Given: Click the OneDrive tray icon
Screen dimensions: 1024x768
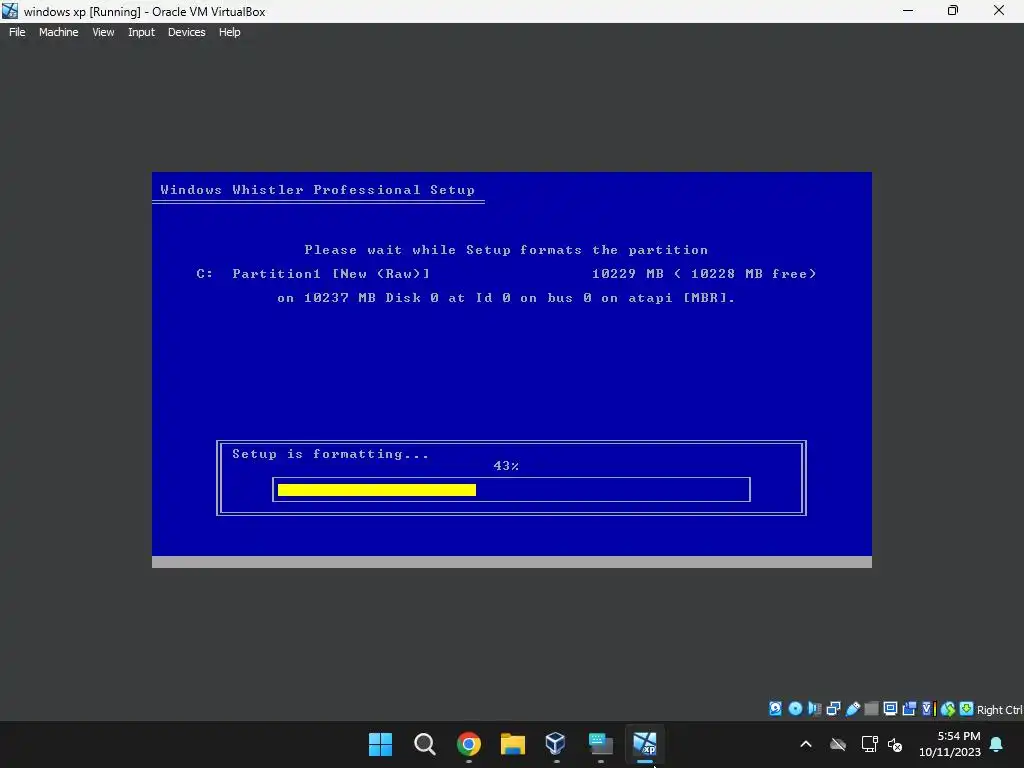Looking at the screenshot, I should tap(838, 744).
